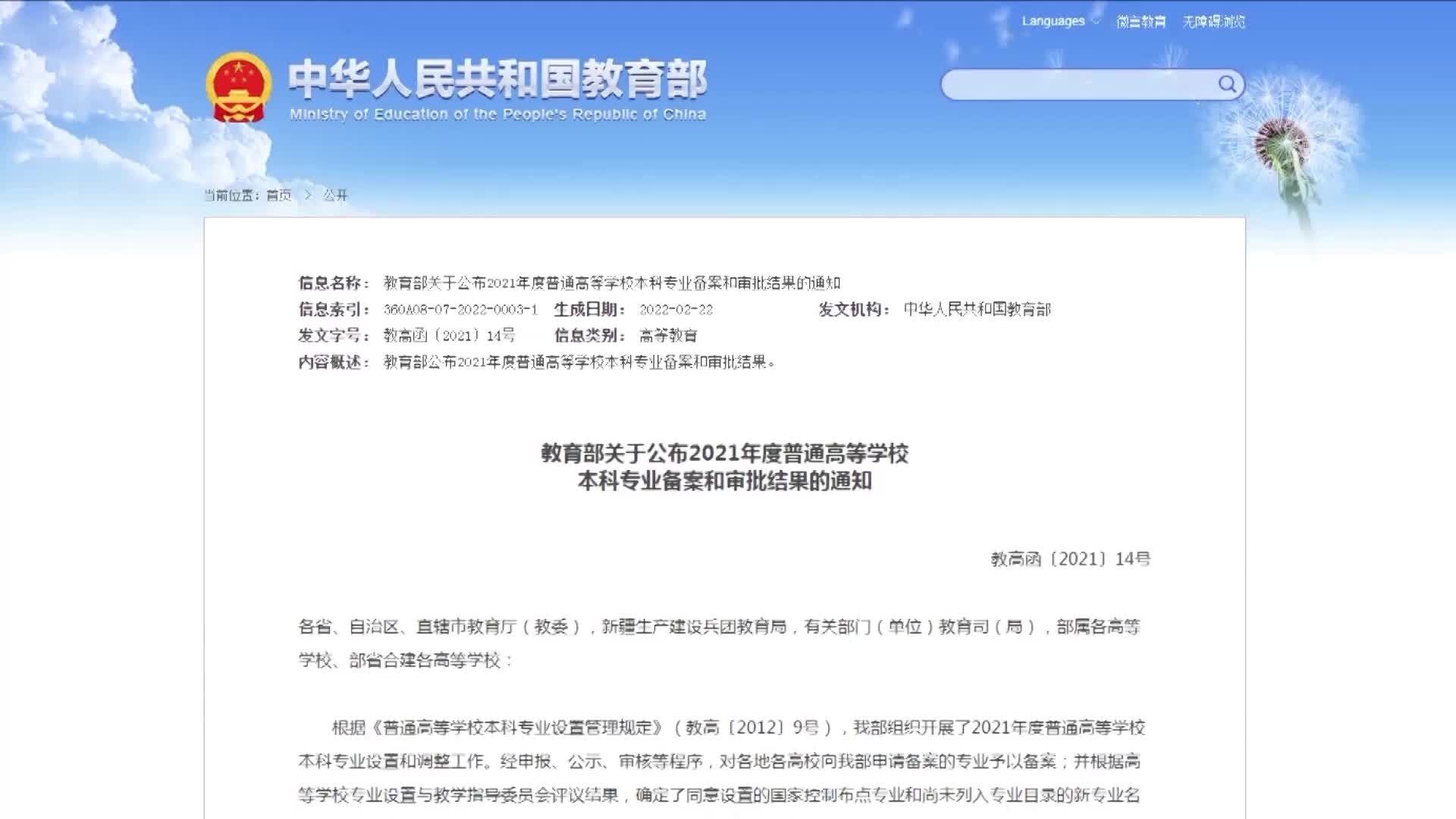Screen dimensions: 1456x819
Task: Click the 内容概述 label
Action: [x=334, y=362]
